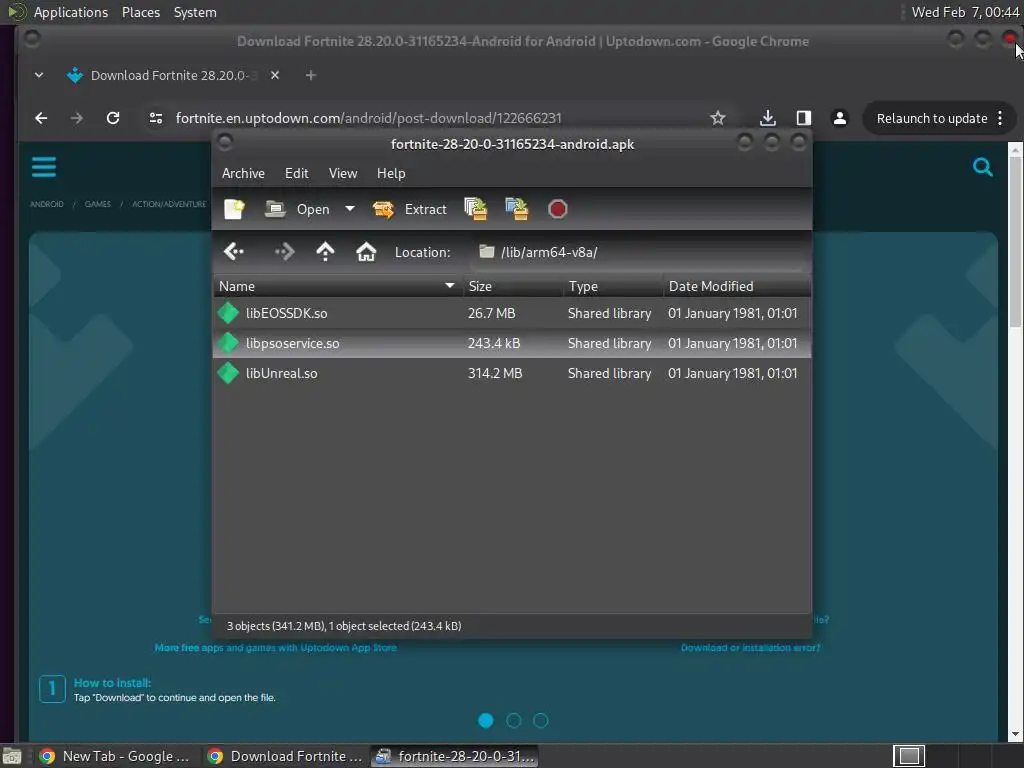Select the libUnreal.so file row

click(x=512, y=373)
